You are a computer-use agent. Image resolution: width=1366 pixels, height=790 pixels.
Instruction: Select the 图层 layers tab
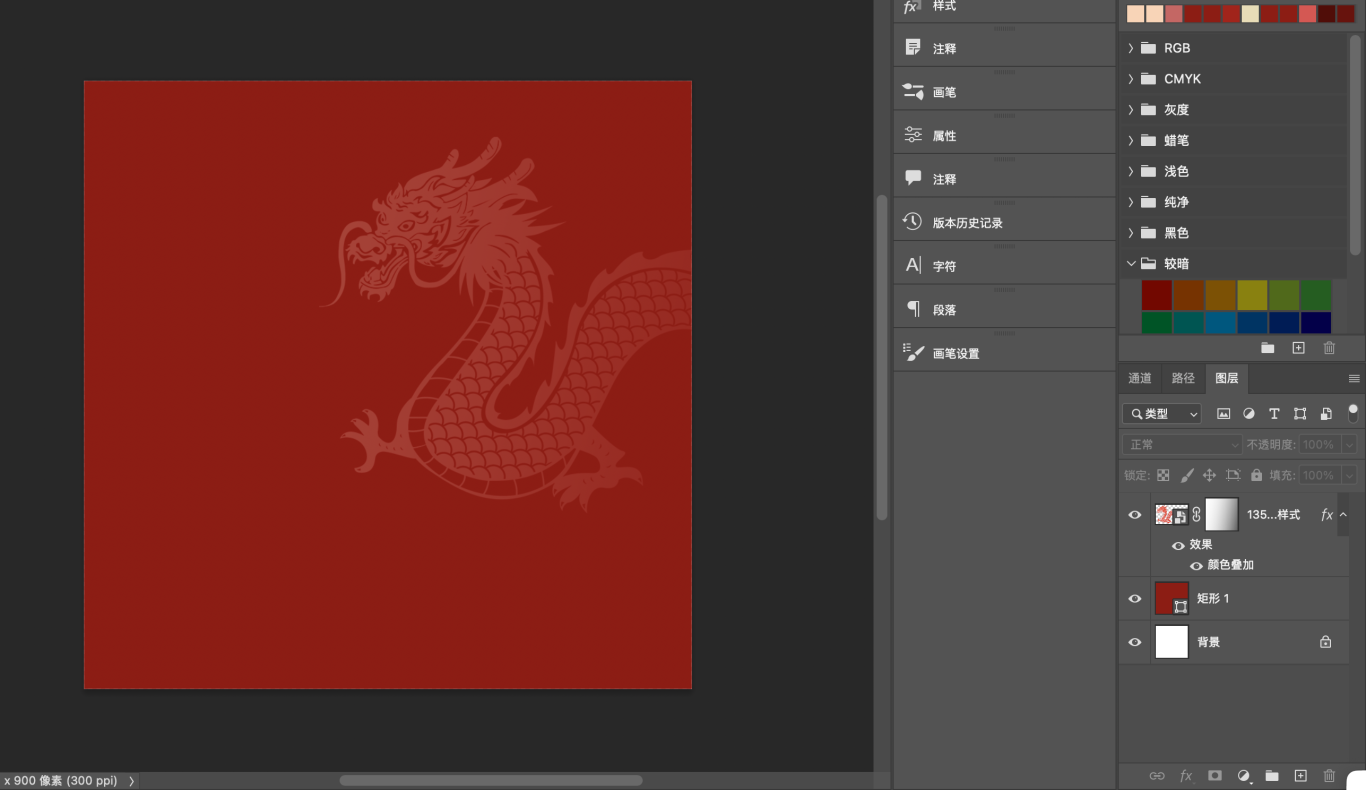1227,378
